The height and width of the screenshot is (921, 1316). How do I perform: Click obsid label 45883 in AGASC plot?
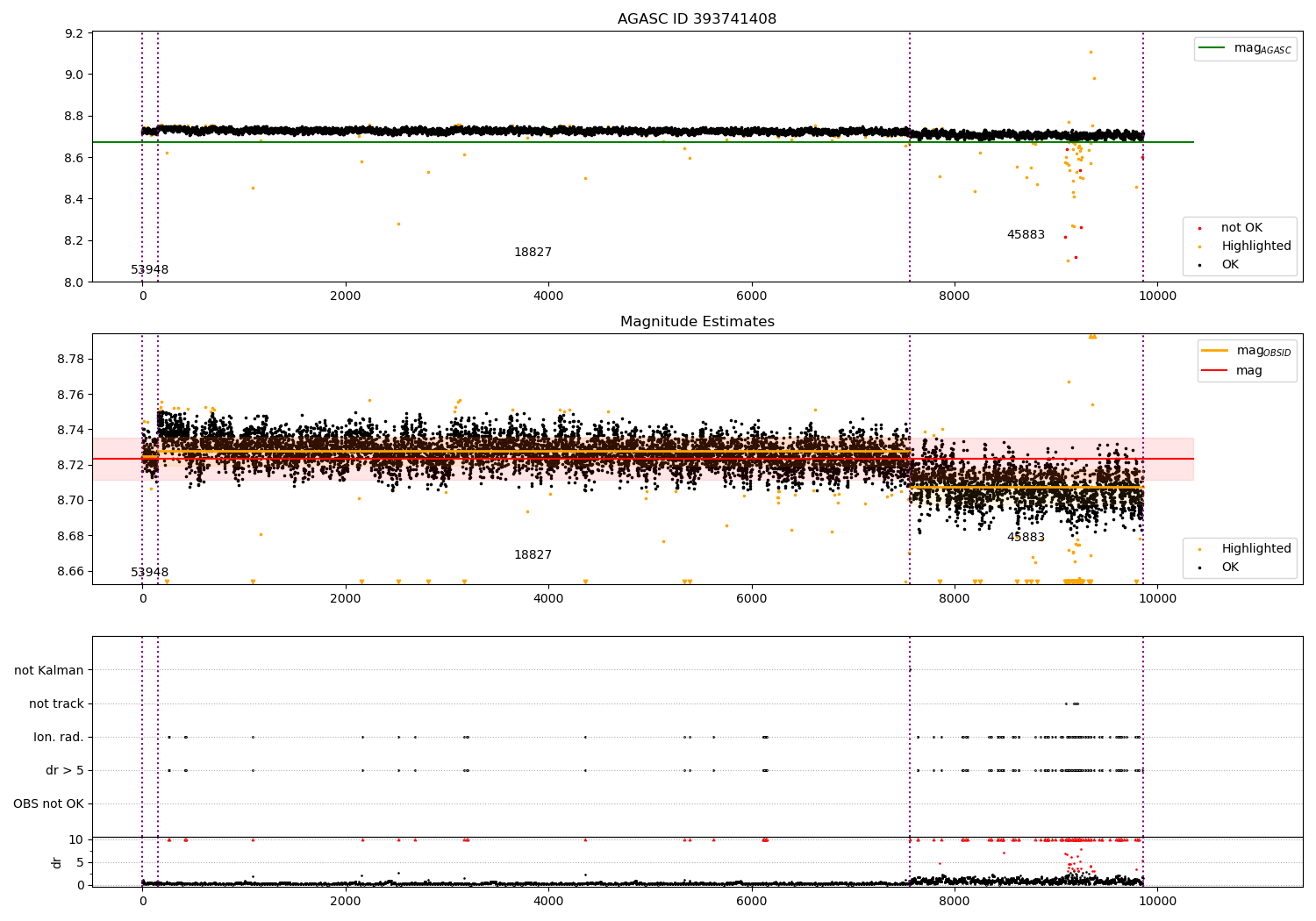coord(1026,235)
